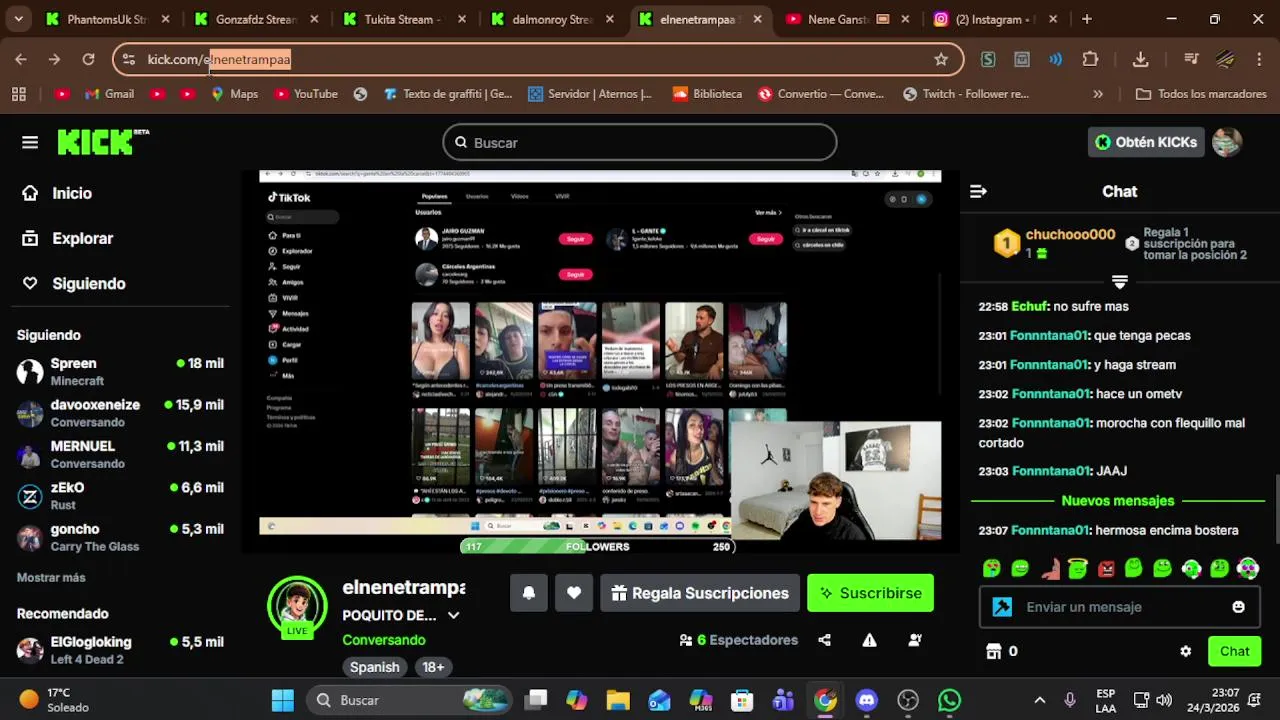Image resolution: width=1280 pixels, height=720 pixels.
Task: Expand Mostrar más followed channels
Action: click(51, 577)
